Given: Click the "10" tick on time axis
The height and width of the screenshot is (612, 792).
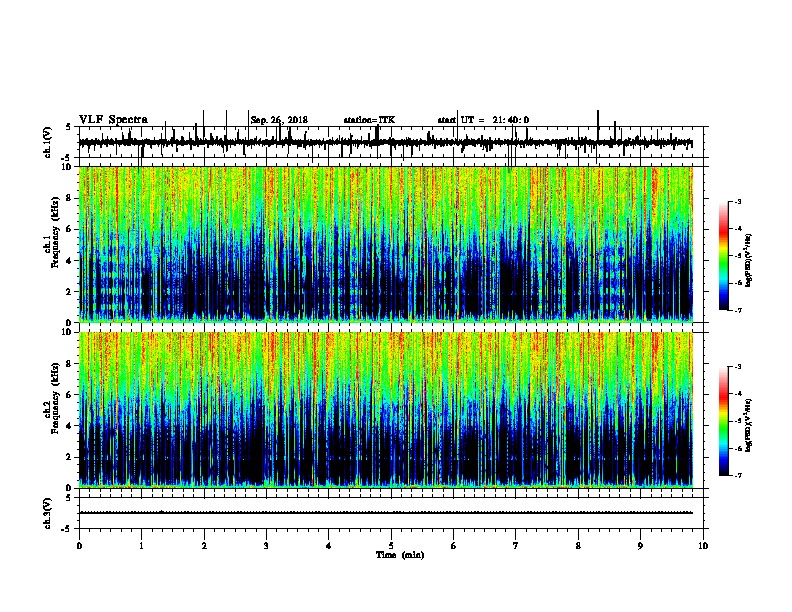Looking at the screenshot, I should click(703, 546).
